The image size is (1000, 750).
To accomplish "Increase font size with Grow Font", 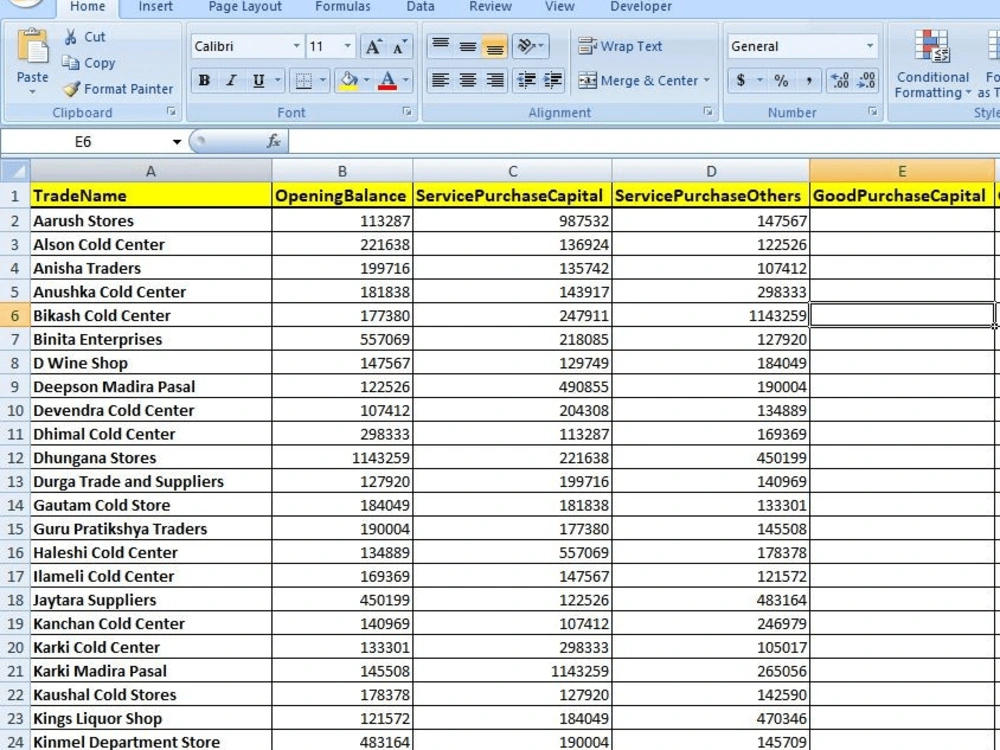I will (x=373, y=46).
